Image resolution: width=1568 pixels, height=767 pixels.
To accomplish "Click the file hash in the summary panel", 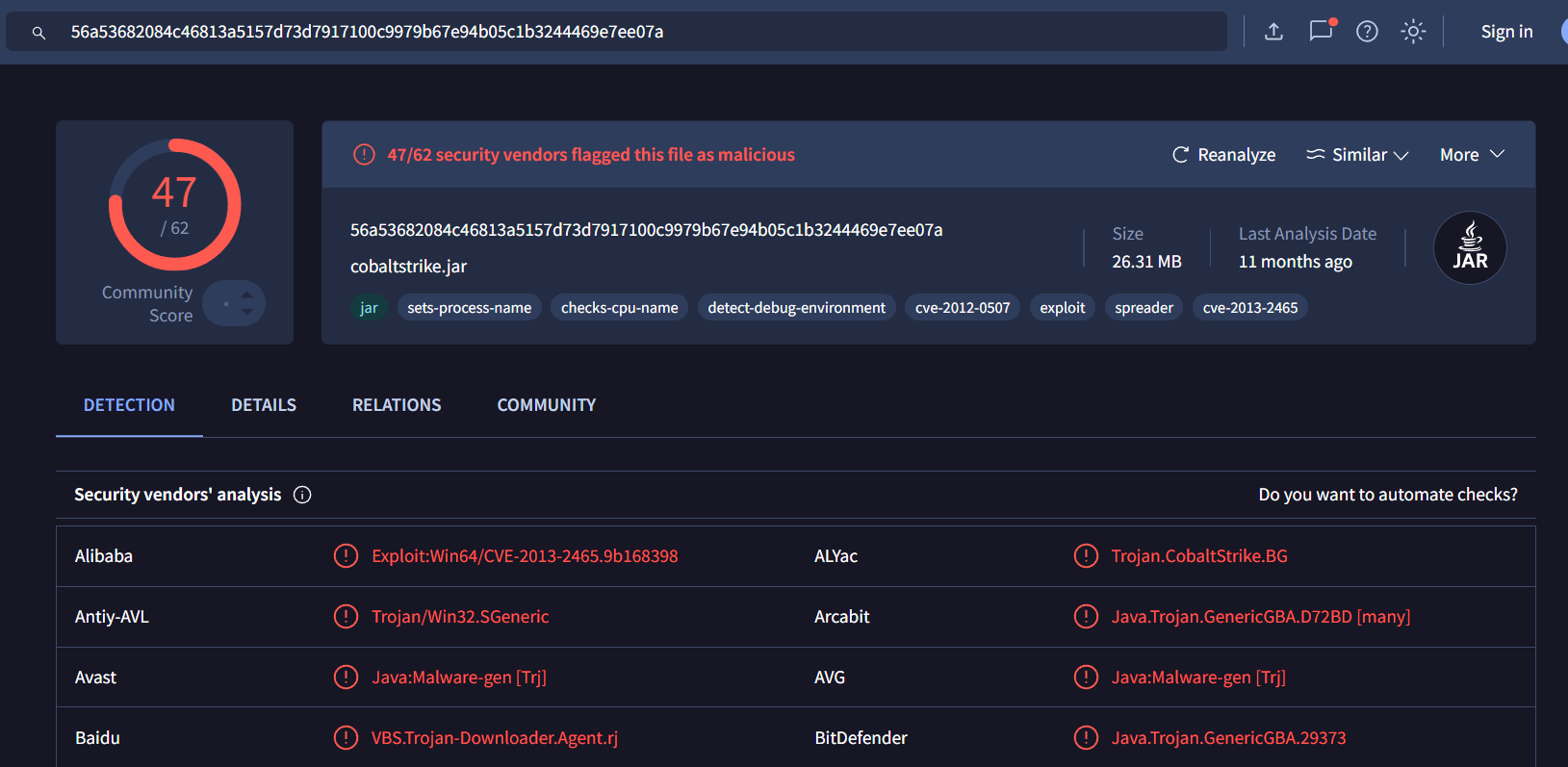I will [x=646, y=230].
